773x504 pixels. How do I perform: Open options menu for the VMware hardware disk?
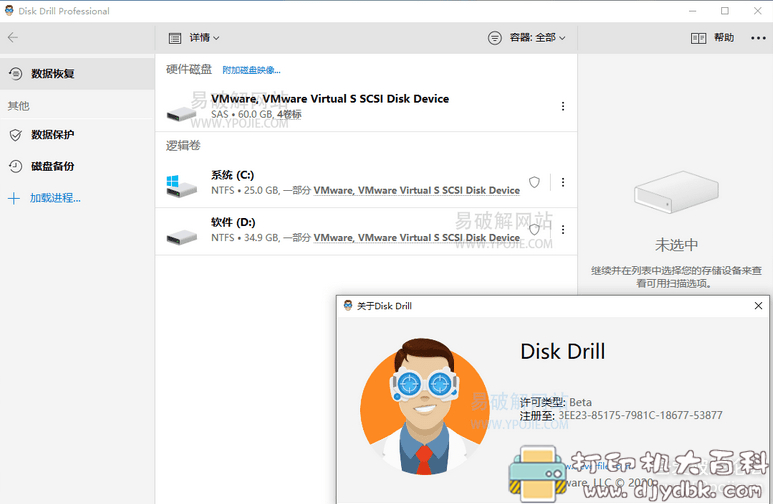coord(563,106)
